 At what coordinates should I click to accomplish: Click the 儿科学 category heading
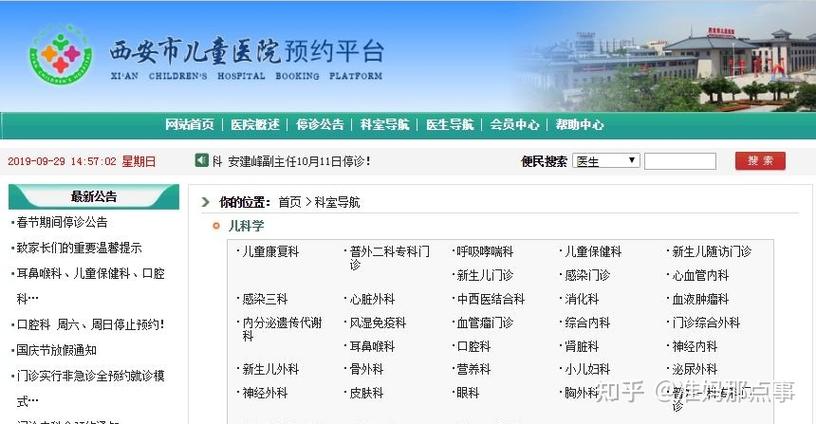[x=246, y=226]
